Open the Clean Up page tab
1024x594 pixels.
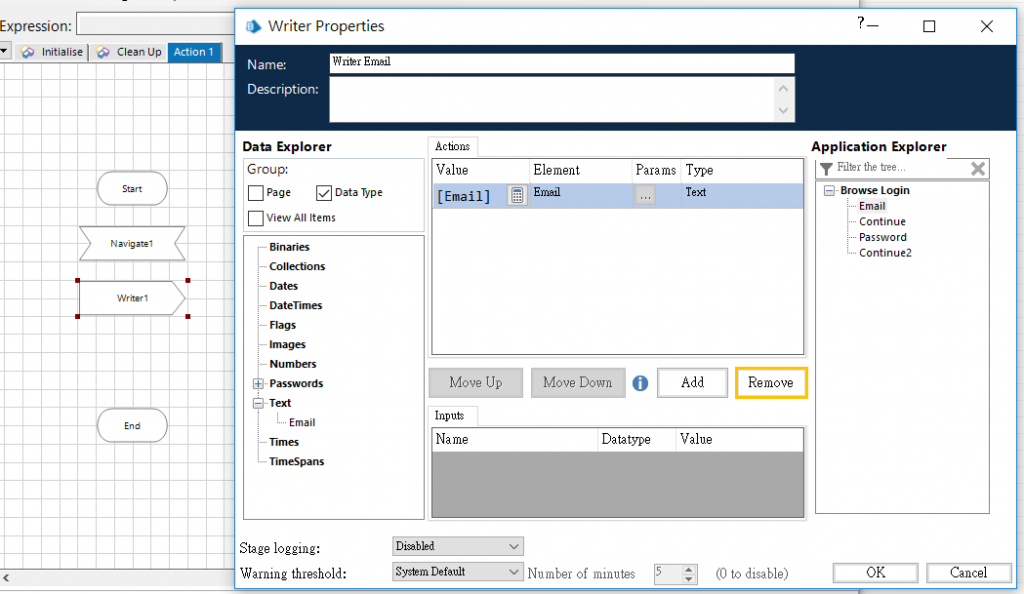click(129, 52)
